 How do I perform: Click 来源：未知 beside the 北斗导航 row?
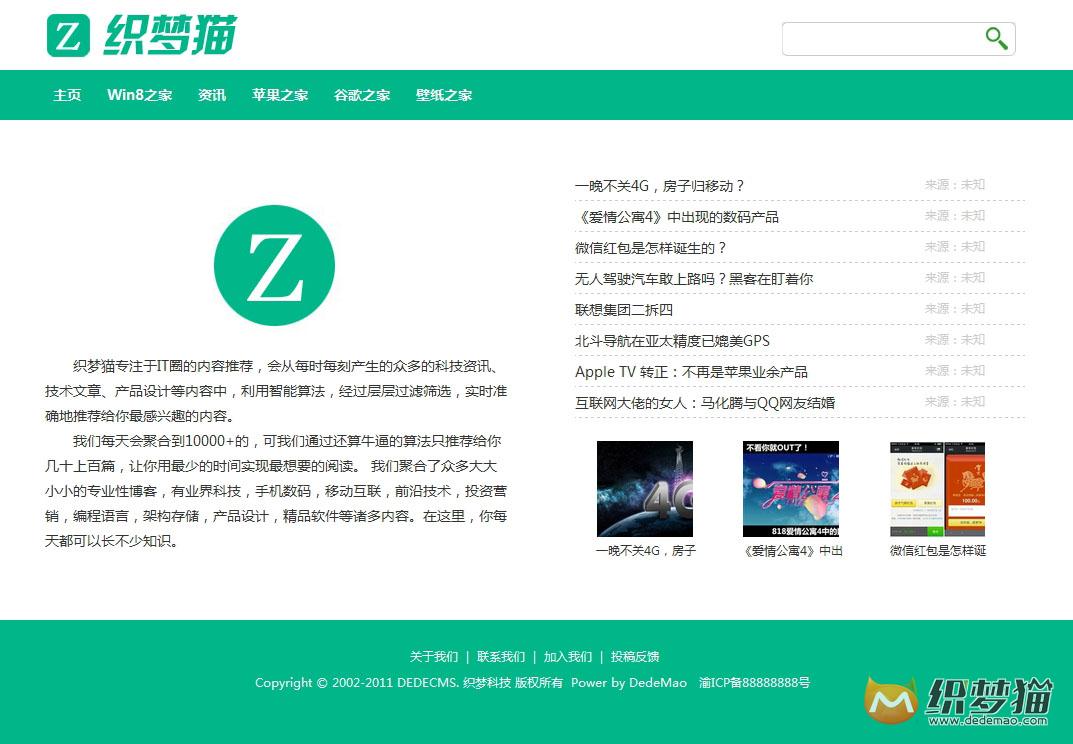[955, 339]
